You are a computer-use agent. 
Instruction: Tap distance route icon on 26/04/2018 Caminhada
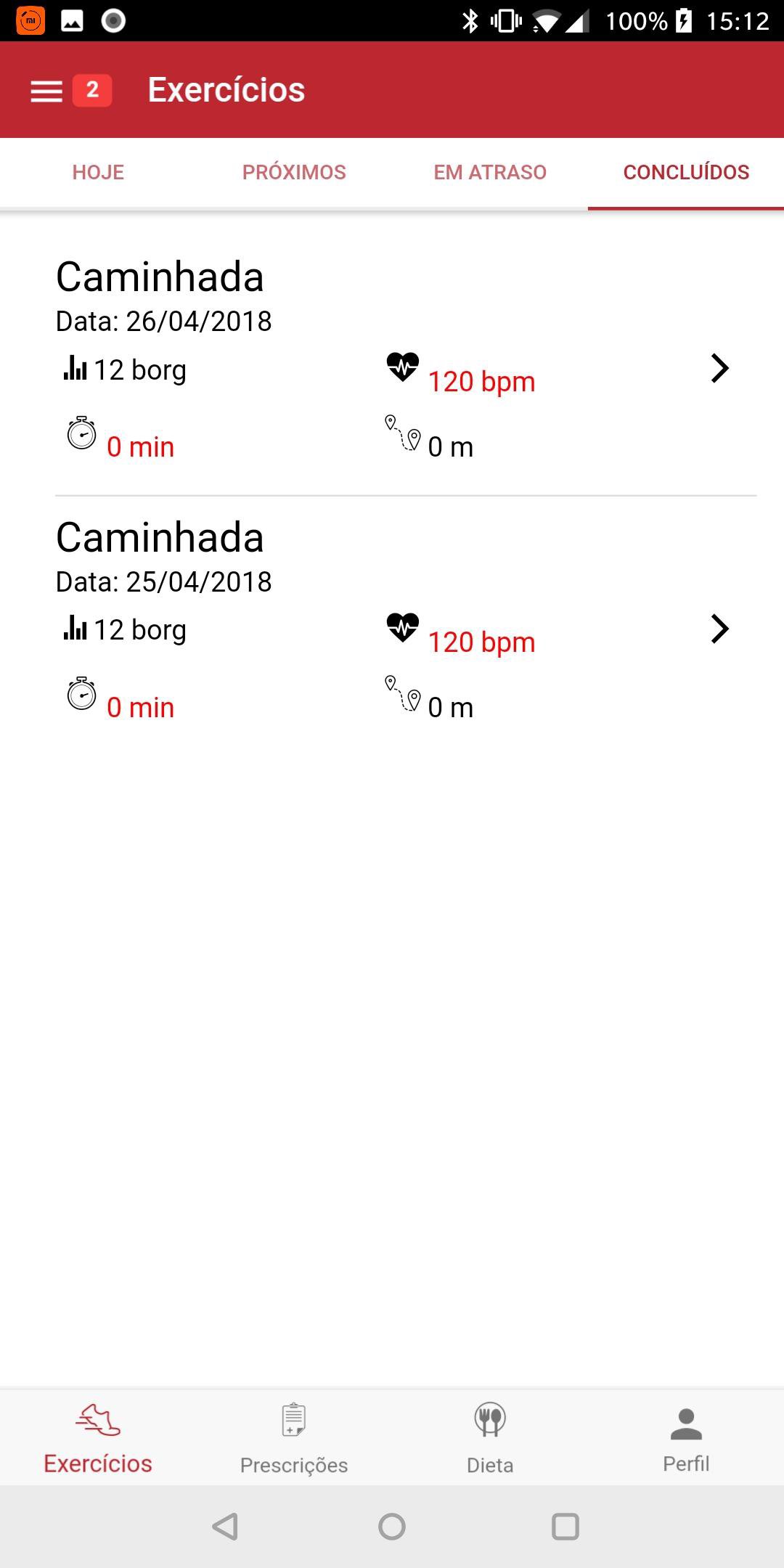[x=403, y=433]
